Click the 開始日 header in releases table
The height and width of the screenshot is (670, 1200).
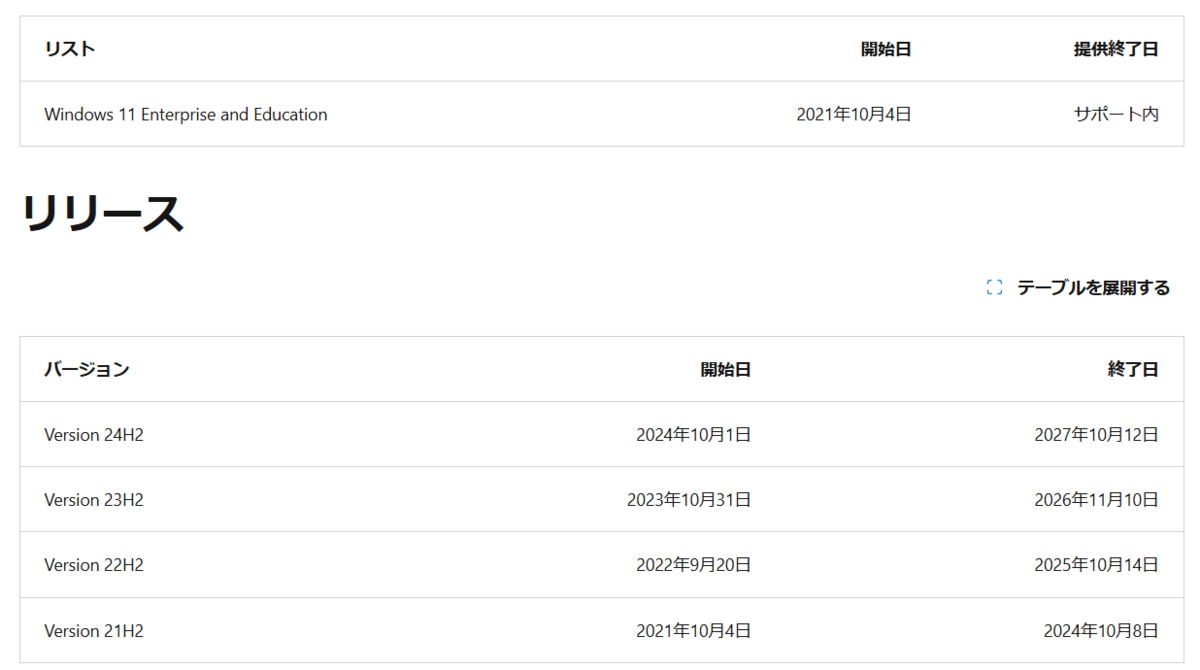click(726, 369)
